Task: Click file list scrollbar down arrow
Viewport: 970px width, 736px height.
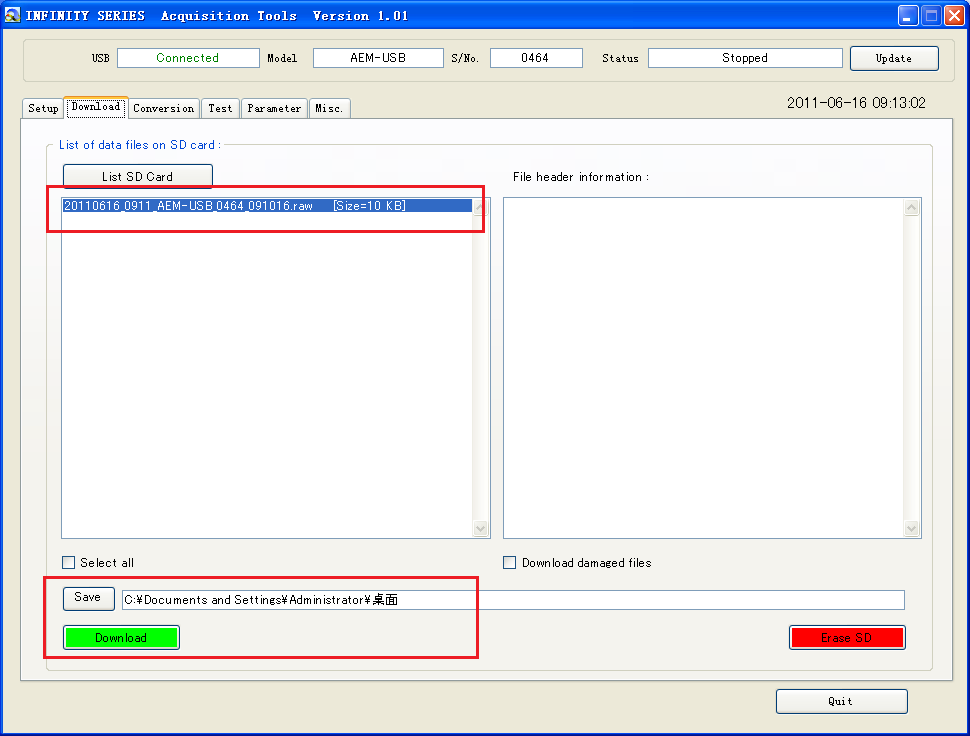Action: pos(480,529)
